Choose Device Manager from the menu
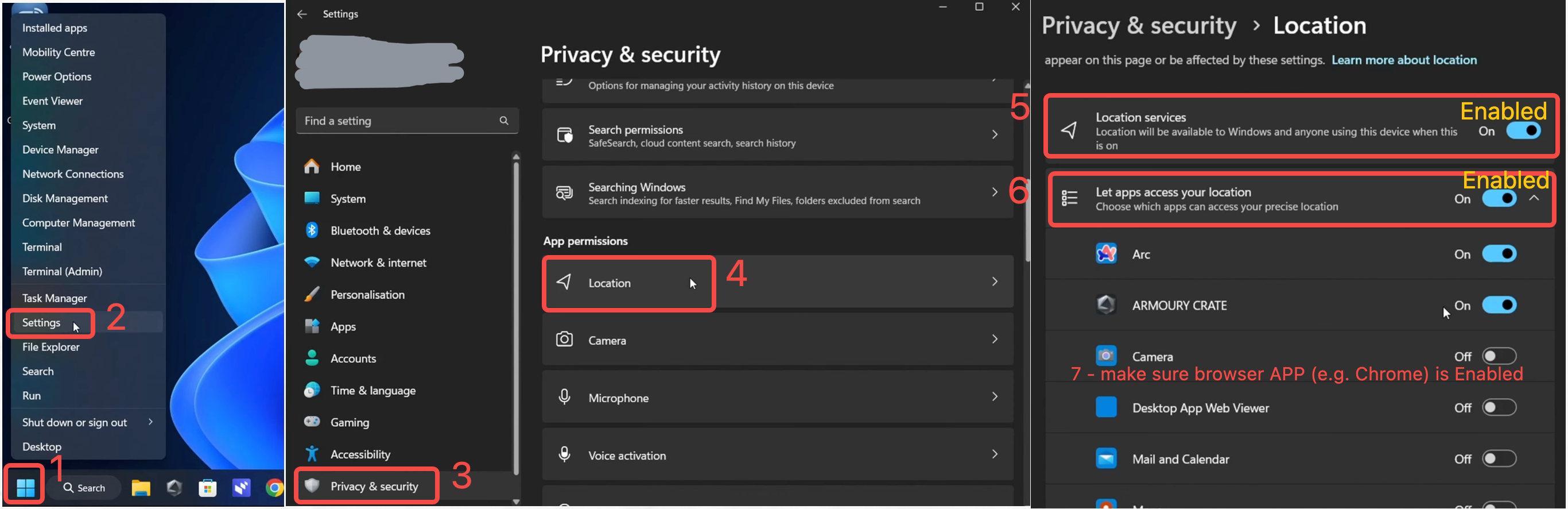This screenshot has width=1568, height=509. [x=60, y=149]
